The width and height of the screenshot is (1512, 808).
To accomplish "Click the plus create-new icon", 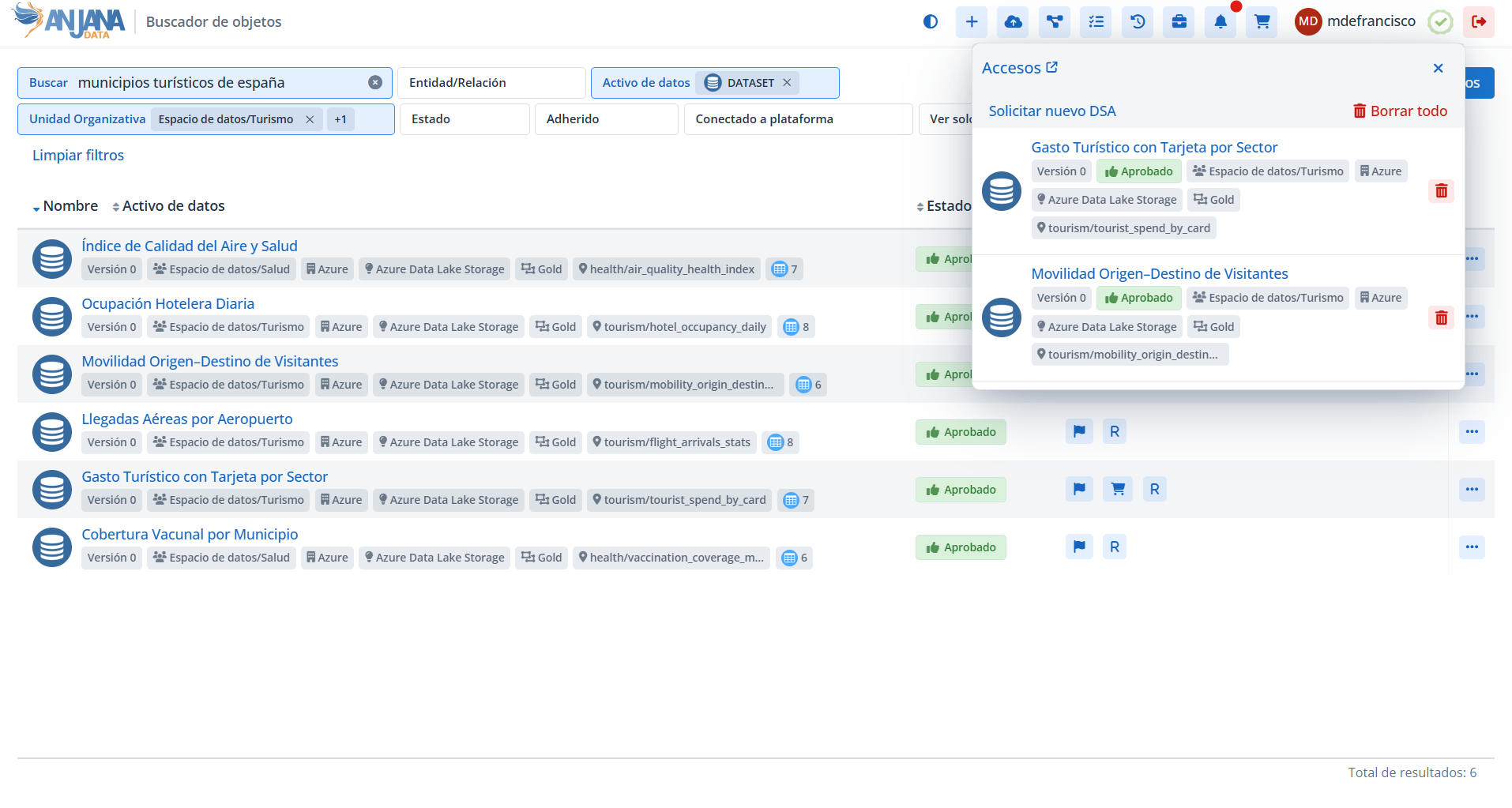I will [x=971, y=22].
